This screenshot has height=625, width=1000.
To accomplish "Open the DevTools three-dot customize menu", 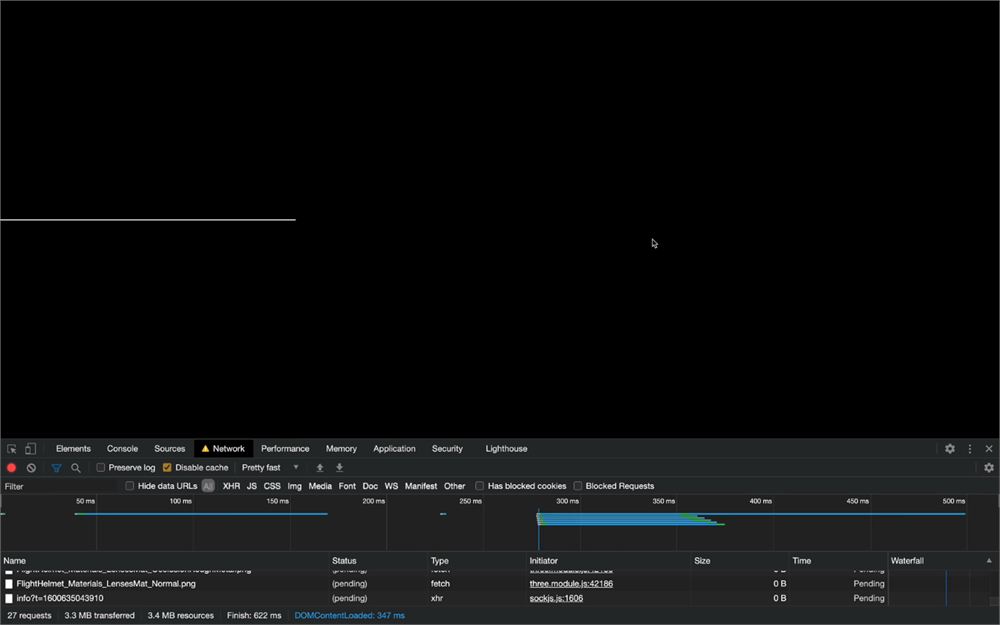I will [x=969, y=449].
